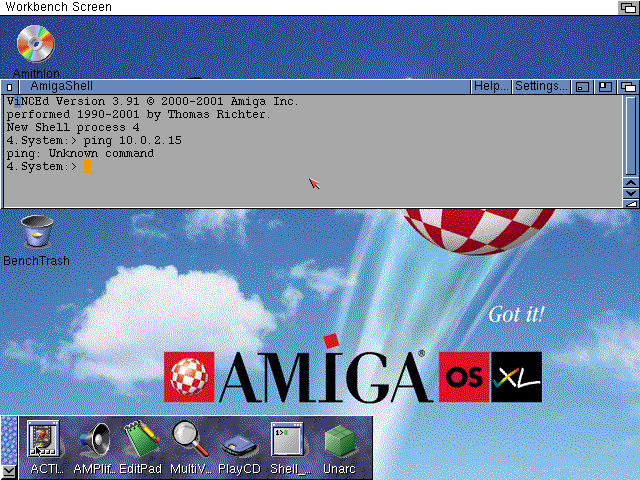This screenshot has height=480, width=640.
Task: Click Workbench Screen title bar
Action: [x=308, y=7]
